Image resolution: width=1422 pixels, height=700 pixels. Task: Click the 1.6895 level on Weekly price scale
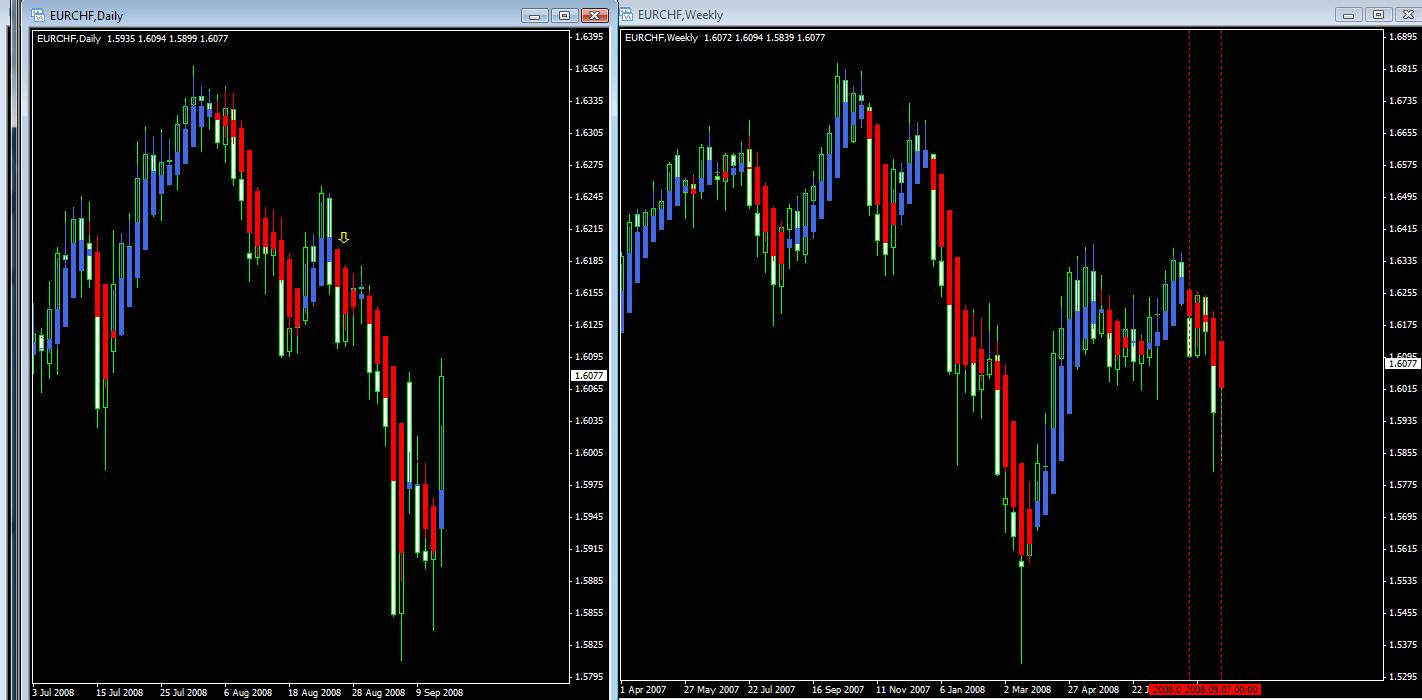pos(1405,37)
